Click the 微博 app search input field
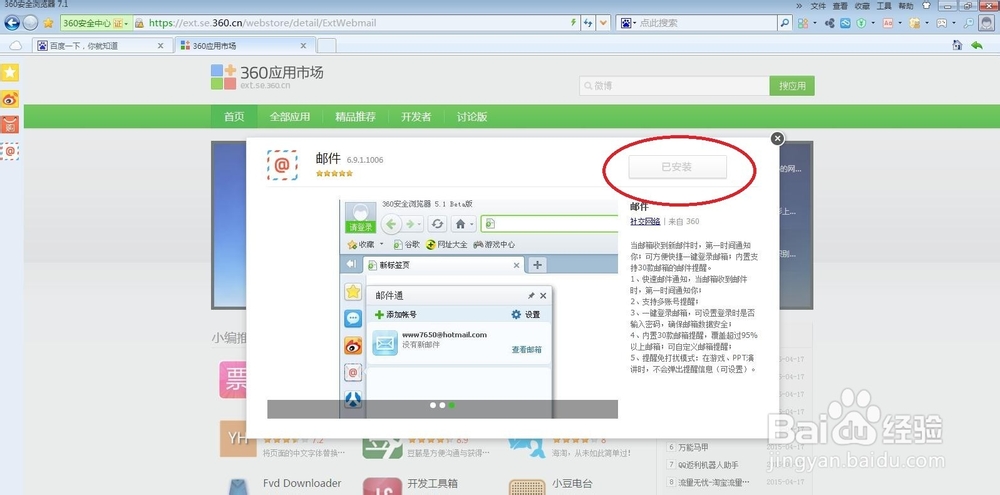Screen dimensions: 1000x495 pos(674,86)
